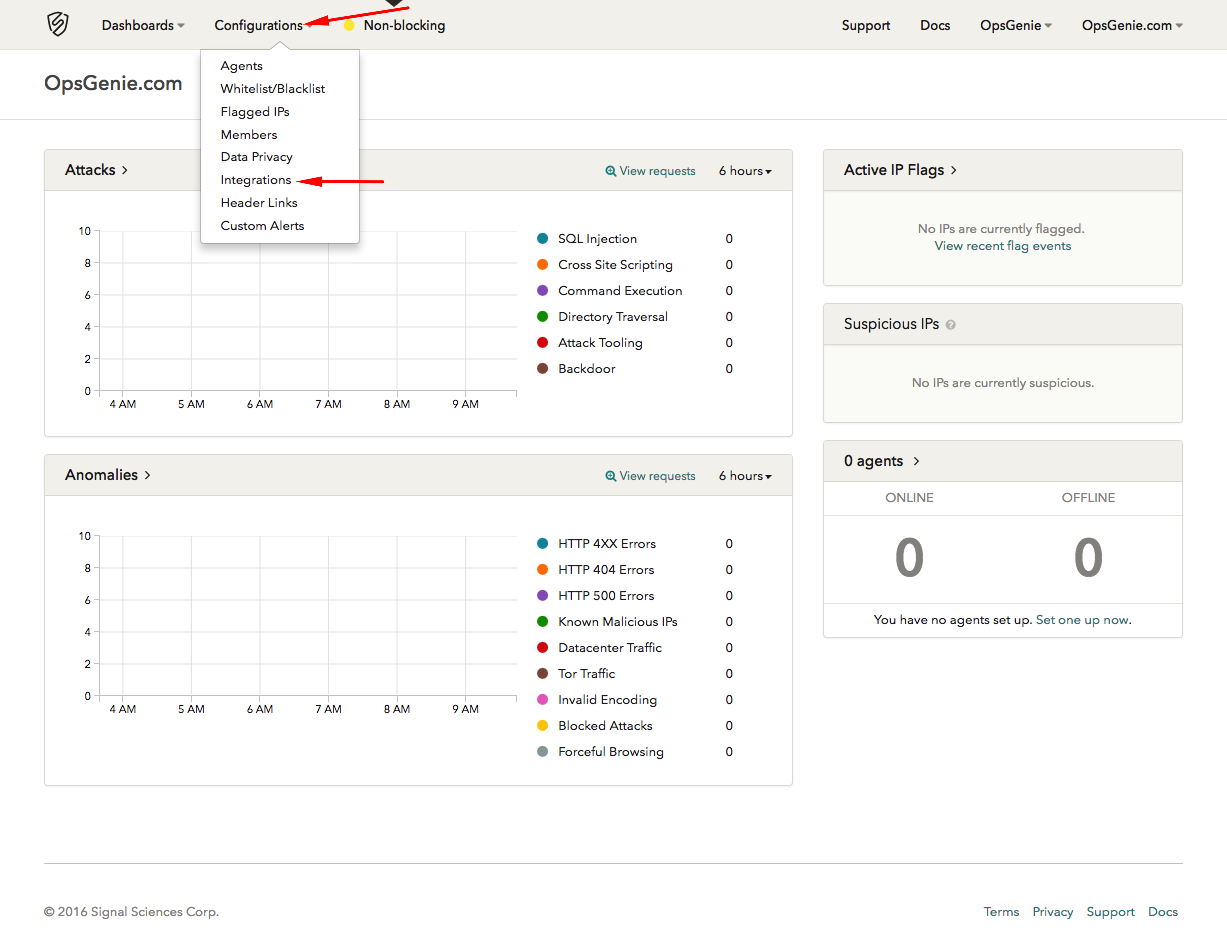Click the Tor Traffic legend dot
Screen dimensions: 1227x935
(x=543, y=674)
